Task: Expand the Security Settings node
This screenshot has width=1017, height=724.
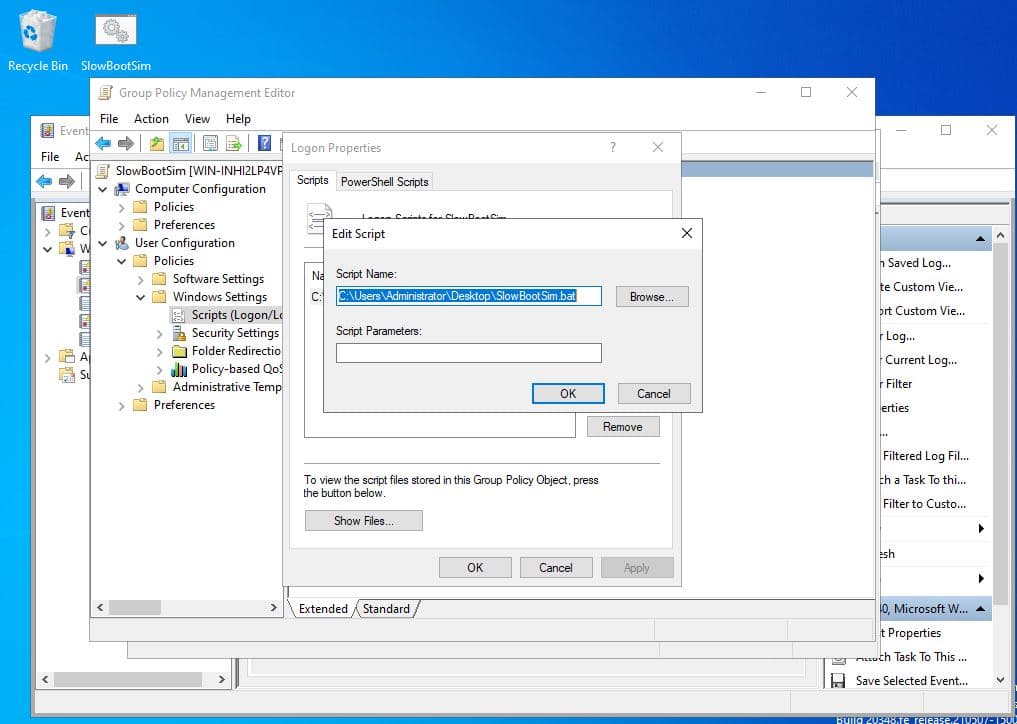Action: pos(160,333)
